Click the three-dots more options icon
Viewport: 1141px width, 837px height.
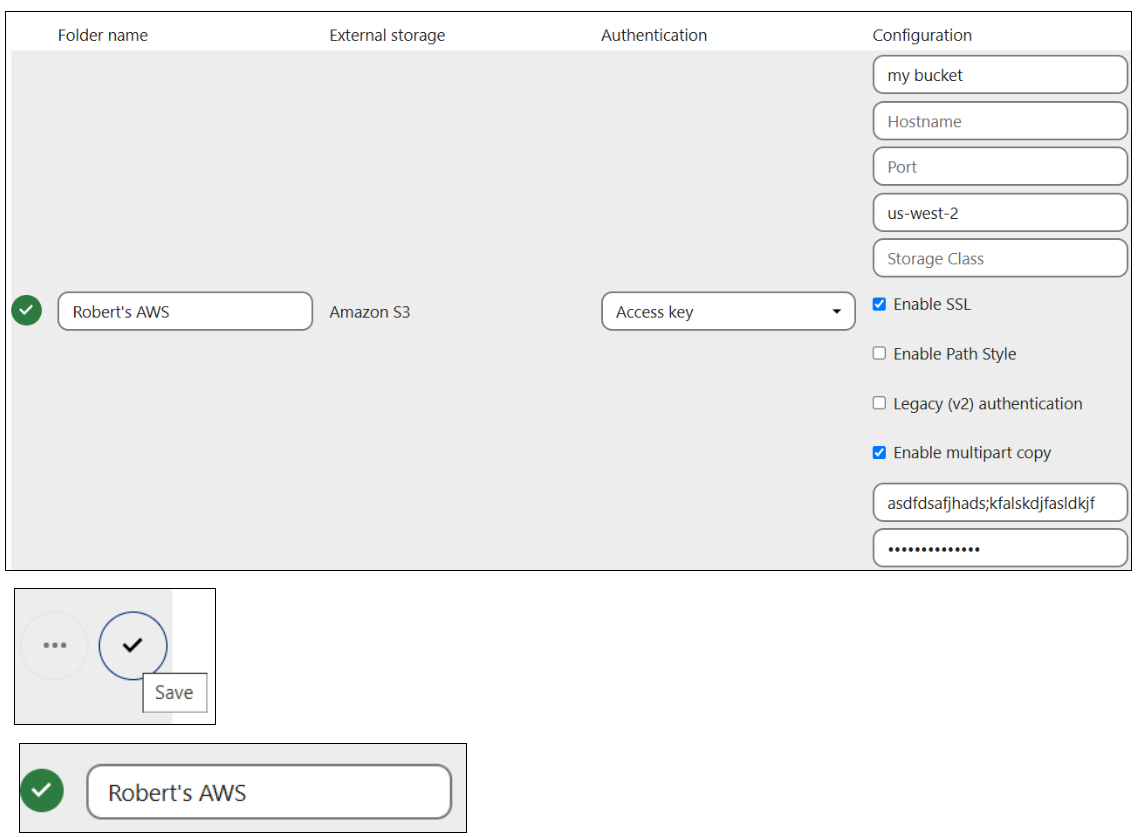coord(55,646)
